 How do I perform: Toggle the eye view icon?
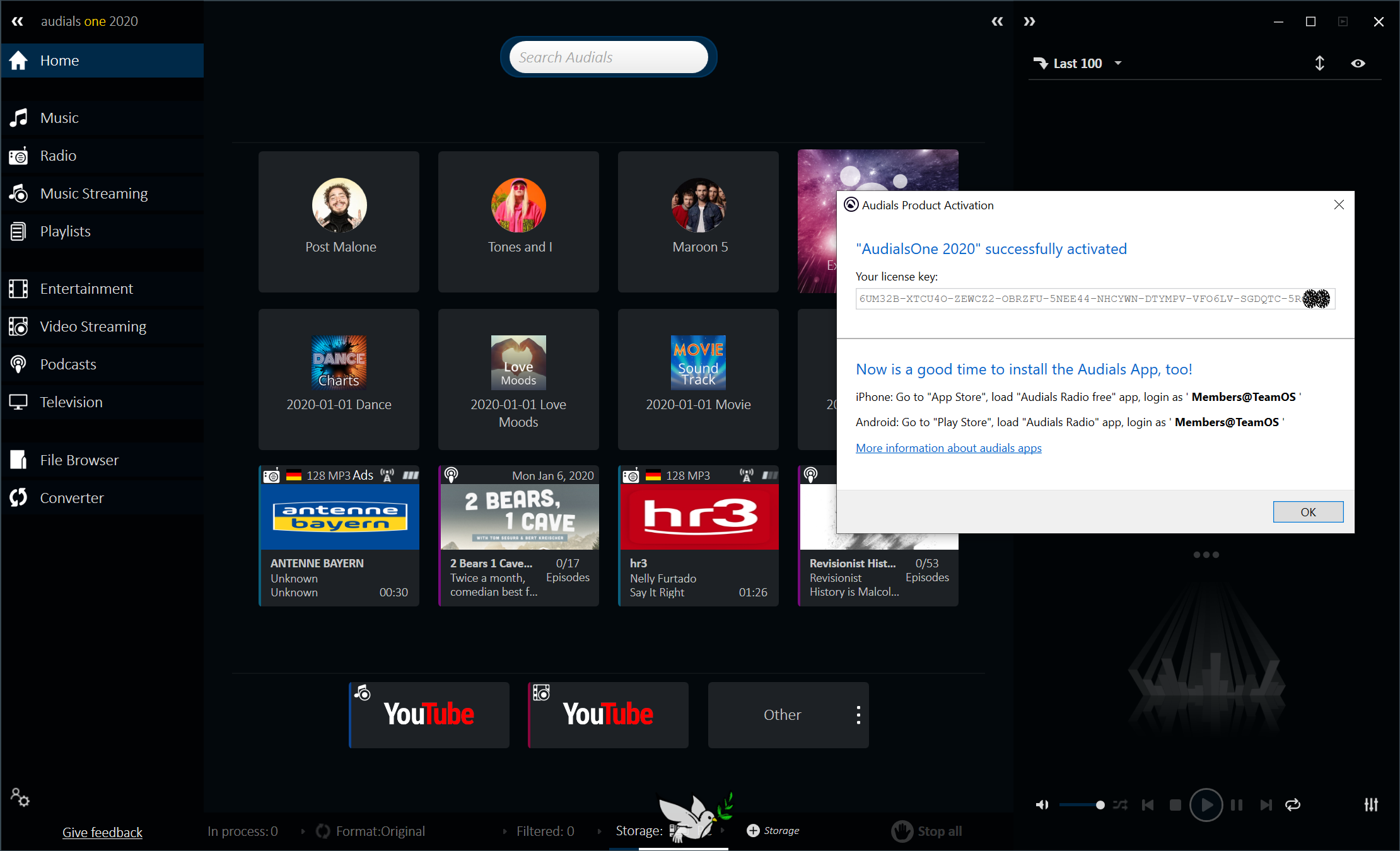1358,63
